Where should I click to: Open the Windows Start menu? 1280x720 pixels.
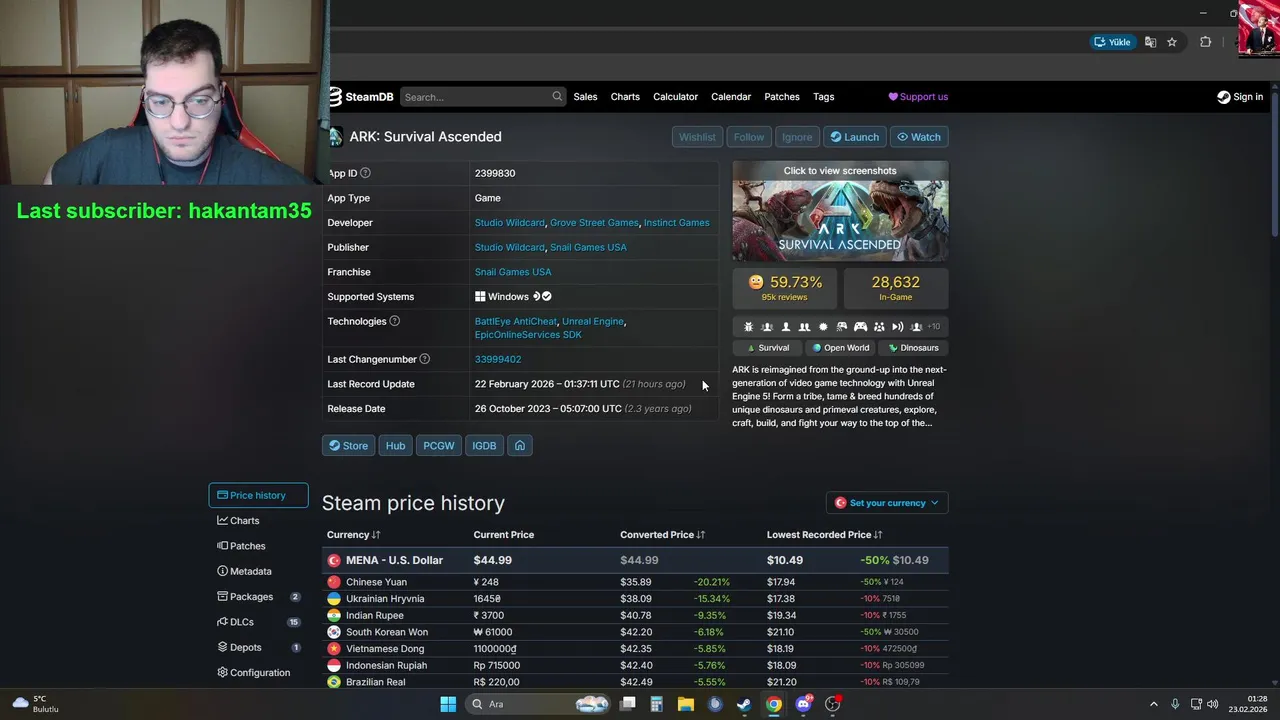(448, 704)
